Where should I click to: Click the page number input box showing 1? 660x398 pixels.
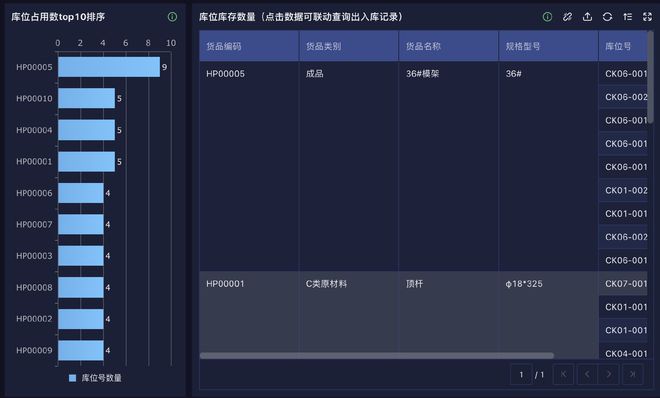(x=521, y=374)
